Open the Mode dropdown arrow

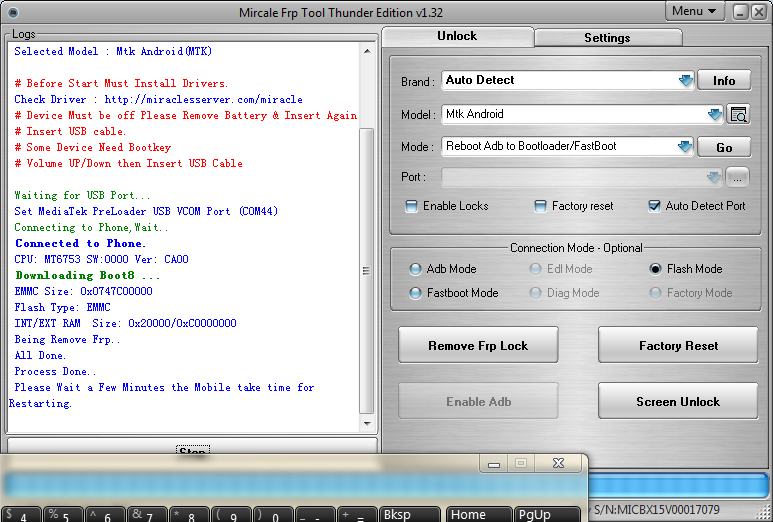(685, 146)
